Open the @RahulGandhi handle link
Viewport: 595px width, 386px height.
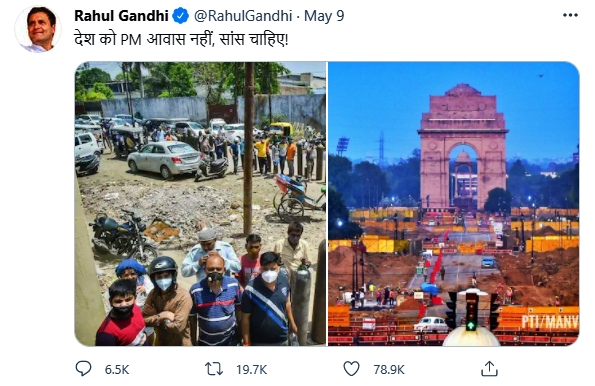point(243,16)
